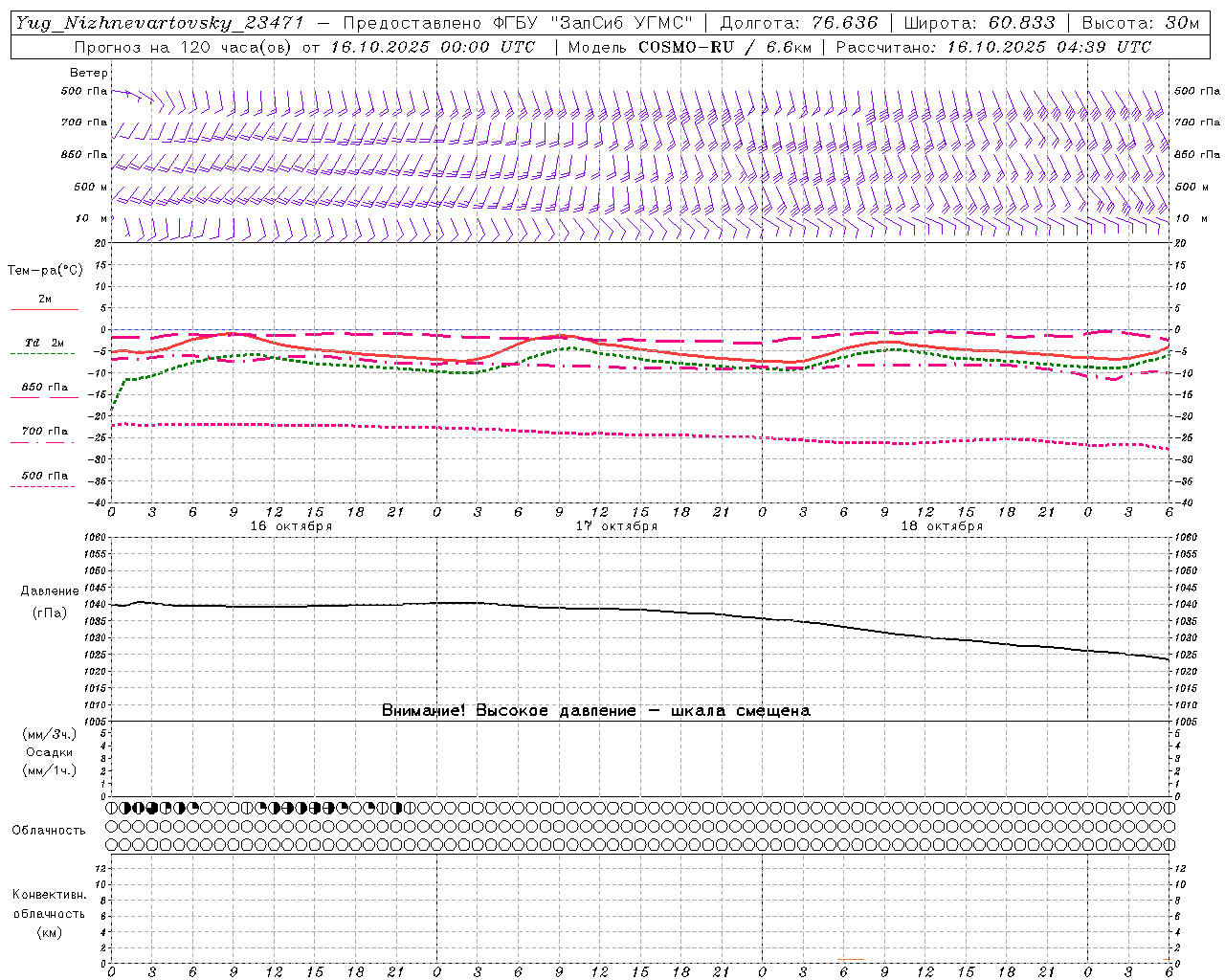Image resolution: width=1225 pixels, height=980 pixels.
Task: Click 'Предоставлено ФГБУ "ЗапСиб УГМС"' provider text
Action: pos(518,23)
